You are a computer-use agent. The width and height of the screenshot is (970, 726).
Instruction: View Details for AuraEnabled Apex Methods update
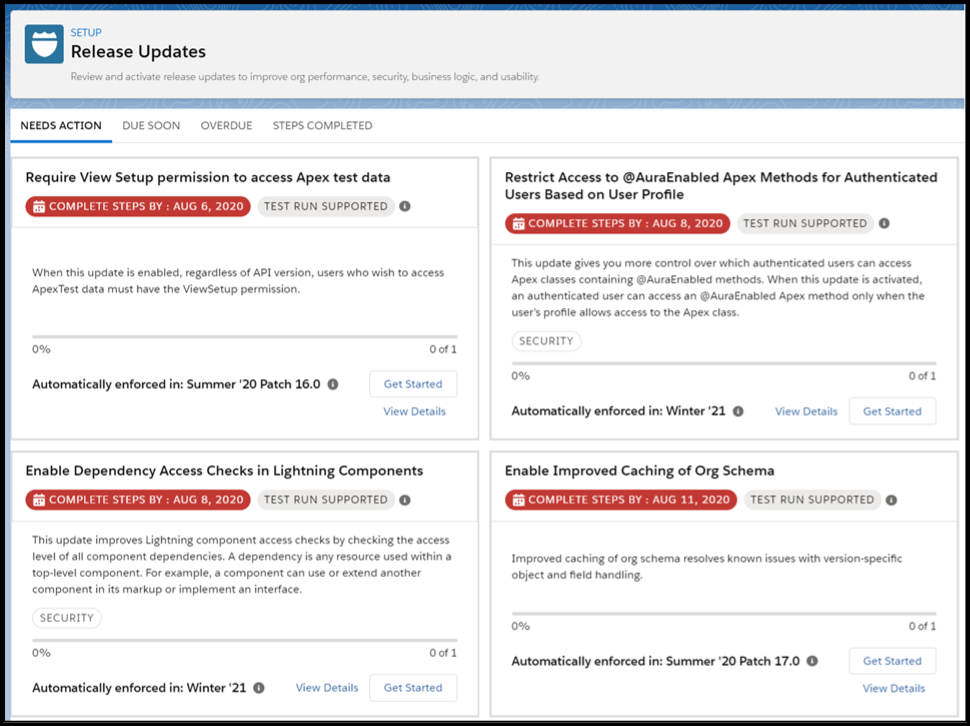click(x=806, y=411)
